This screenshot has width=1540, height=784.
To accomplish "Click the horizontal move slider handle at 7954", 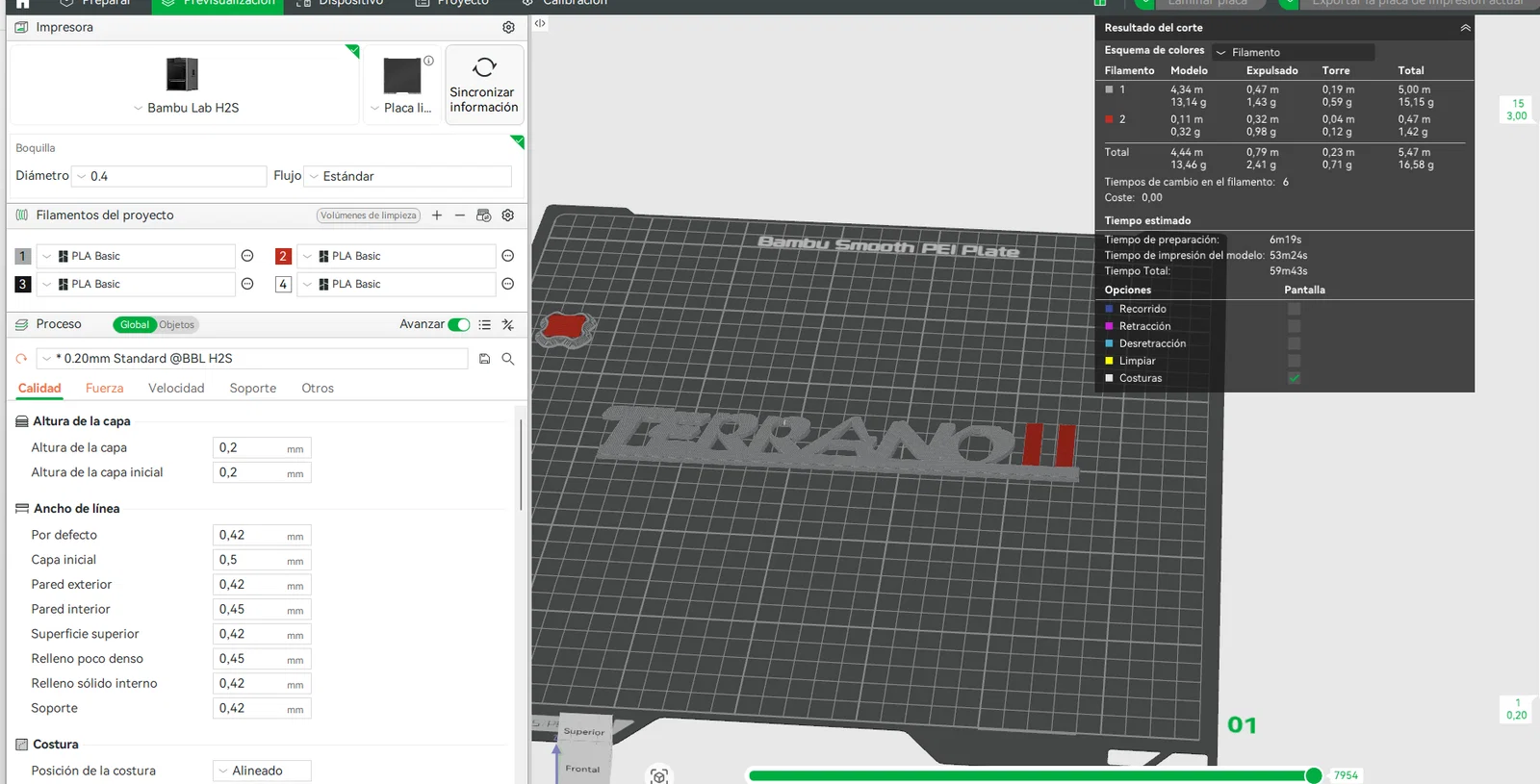I will click(1313, 775).
